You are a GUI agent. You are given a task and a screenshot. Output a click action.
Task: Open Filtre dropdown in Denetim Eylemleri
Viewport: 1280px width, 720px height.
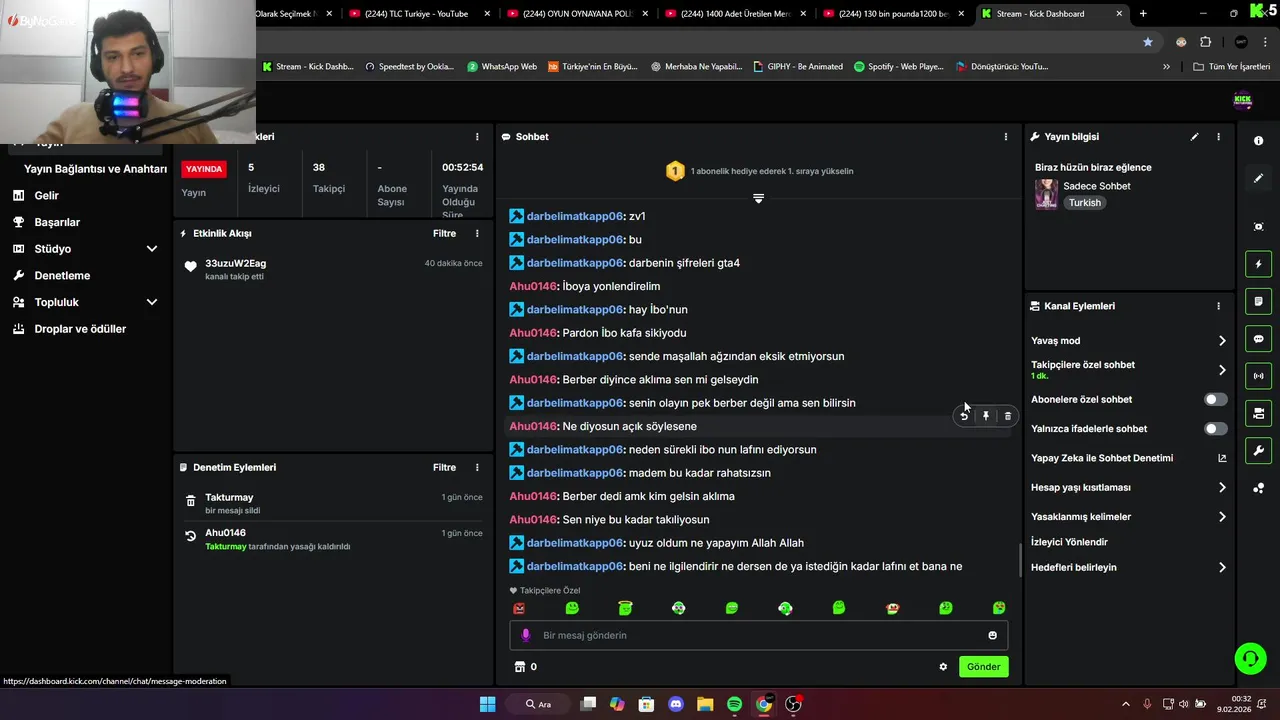pos(444,467)
